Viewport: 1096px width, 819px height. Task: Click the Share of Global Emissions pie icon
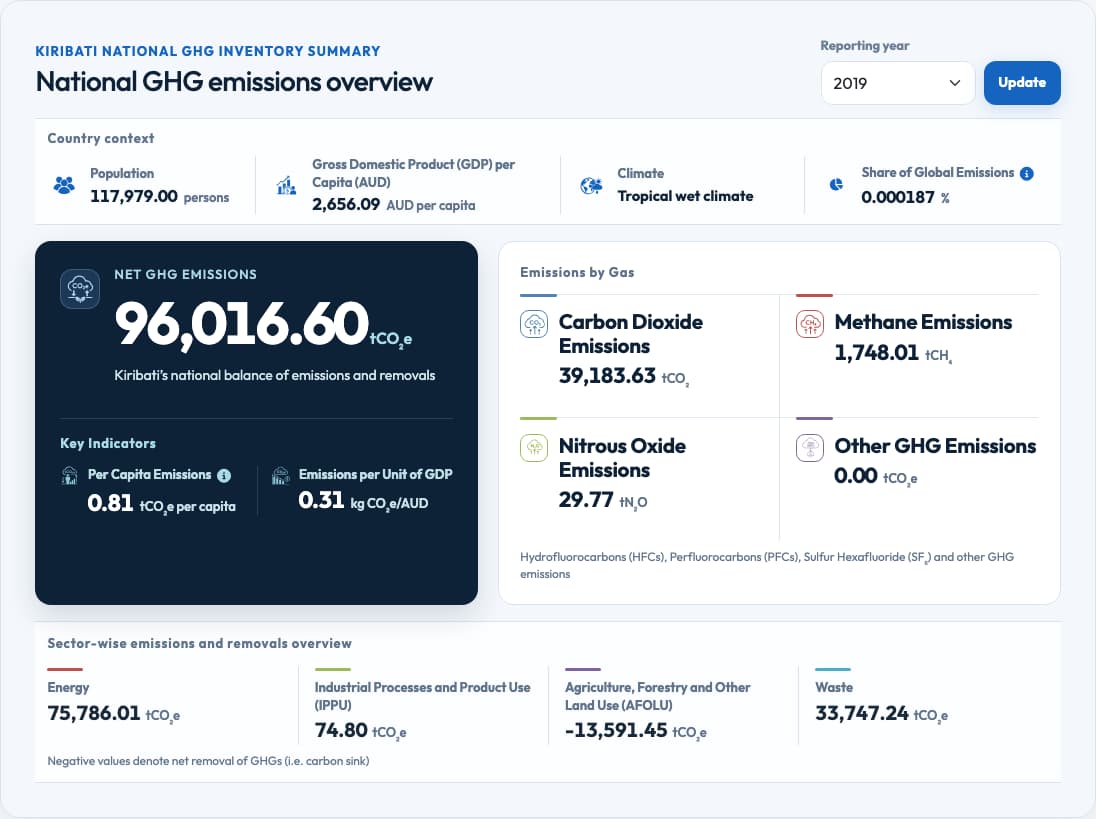click(836, 184)
